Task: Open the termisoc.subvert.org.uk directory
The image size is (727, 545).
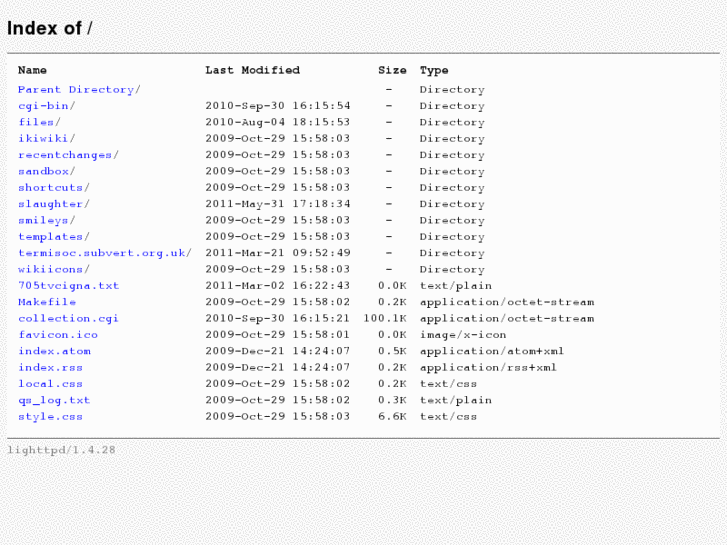Action: coord(102,253)
